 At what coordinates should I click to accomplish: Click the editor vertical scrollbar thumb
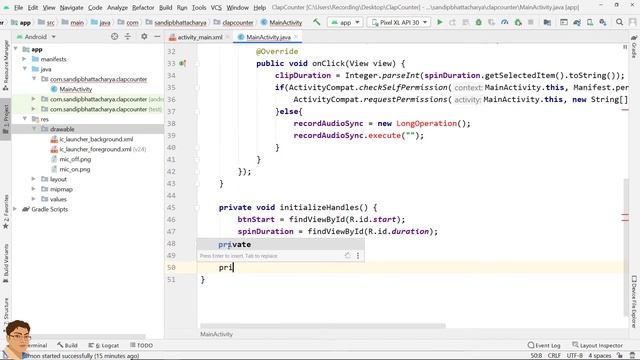click(626, 247)
